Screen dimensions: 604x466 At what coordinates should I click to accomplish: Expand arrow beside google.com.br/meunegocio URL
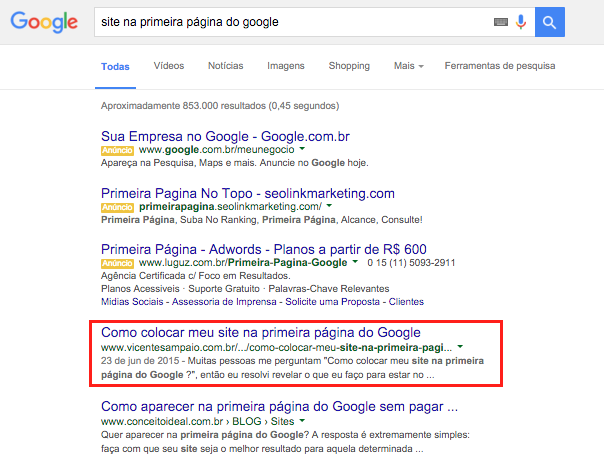[302, 149]
